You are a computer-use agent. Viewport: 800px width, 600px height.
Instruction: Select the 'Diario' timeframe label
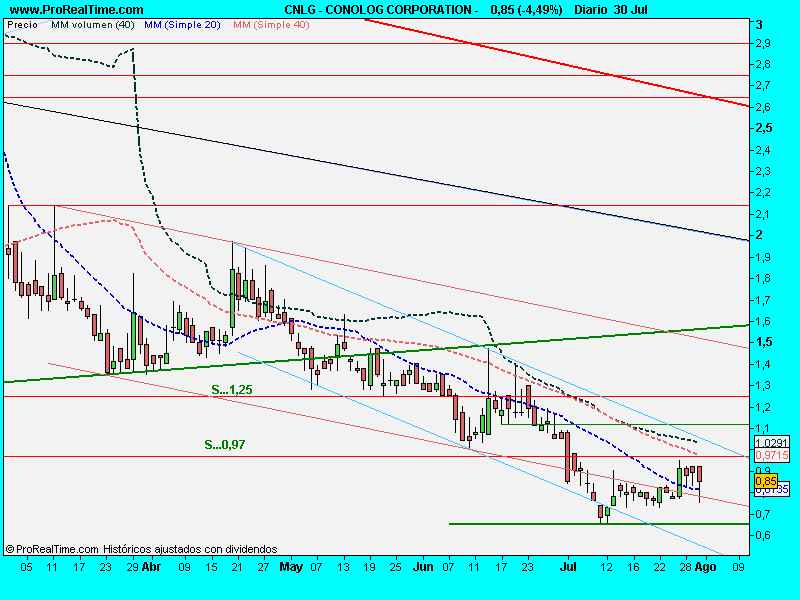(591, 10)
